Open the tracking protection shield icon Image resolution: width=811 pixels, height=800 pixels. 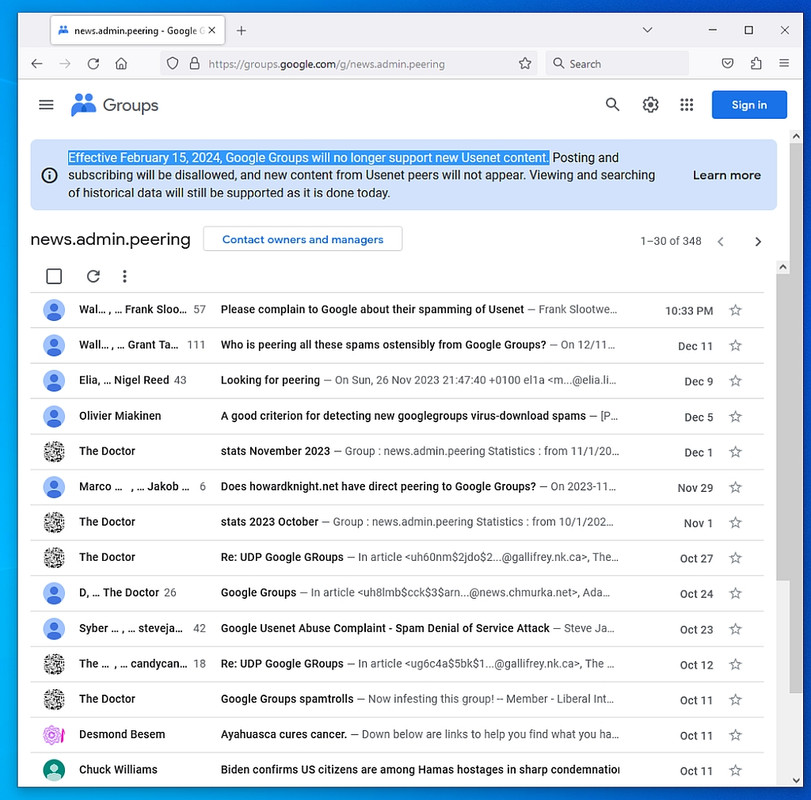[173, 64]
